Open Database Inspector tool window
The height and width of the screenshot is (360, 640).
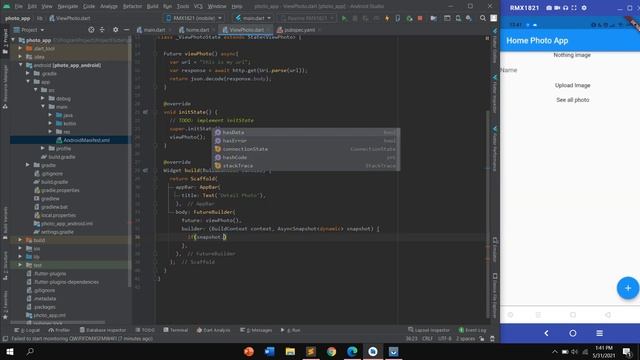point(103,330)
